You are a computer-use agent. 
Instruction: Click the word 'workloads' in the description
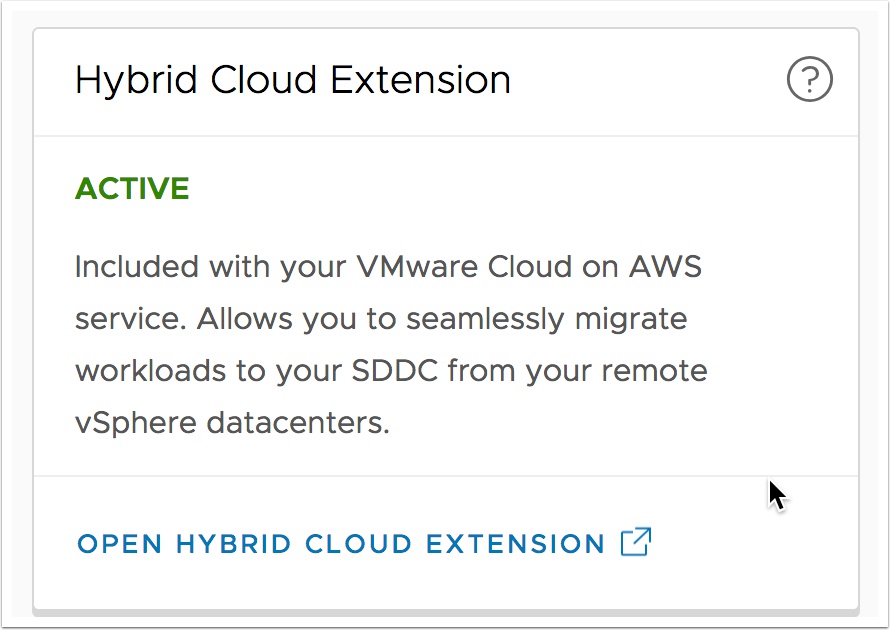[x=150, y=371]
